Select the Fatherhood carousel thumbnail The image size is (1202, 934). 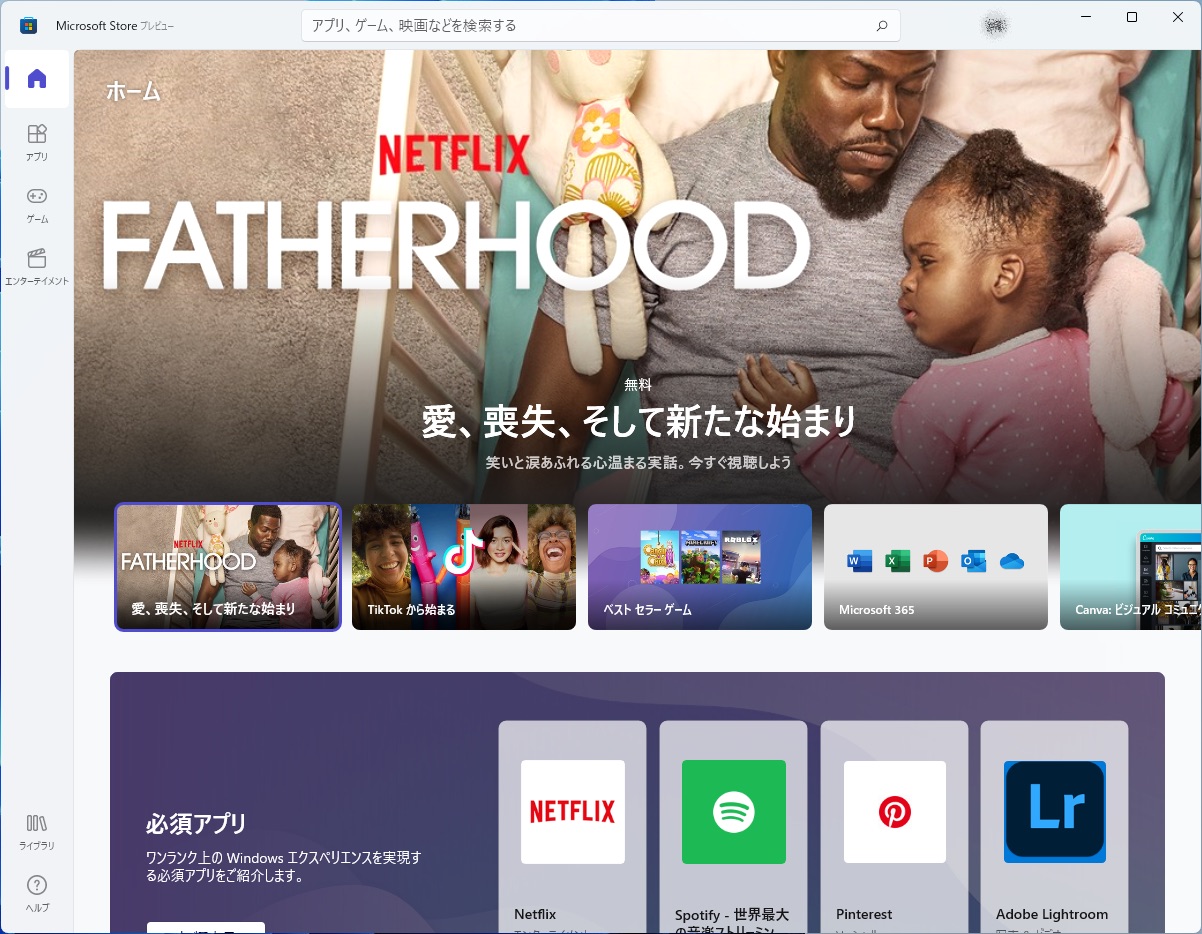(x=228, y=567)
